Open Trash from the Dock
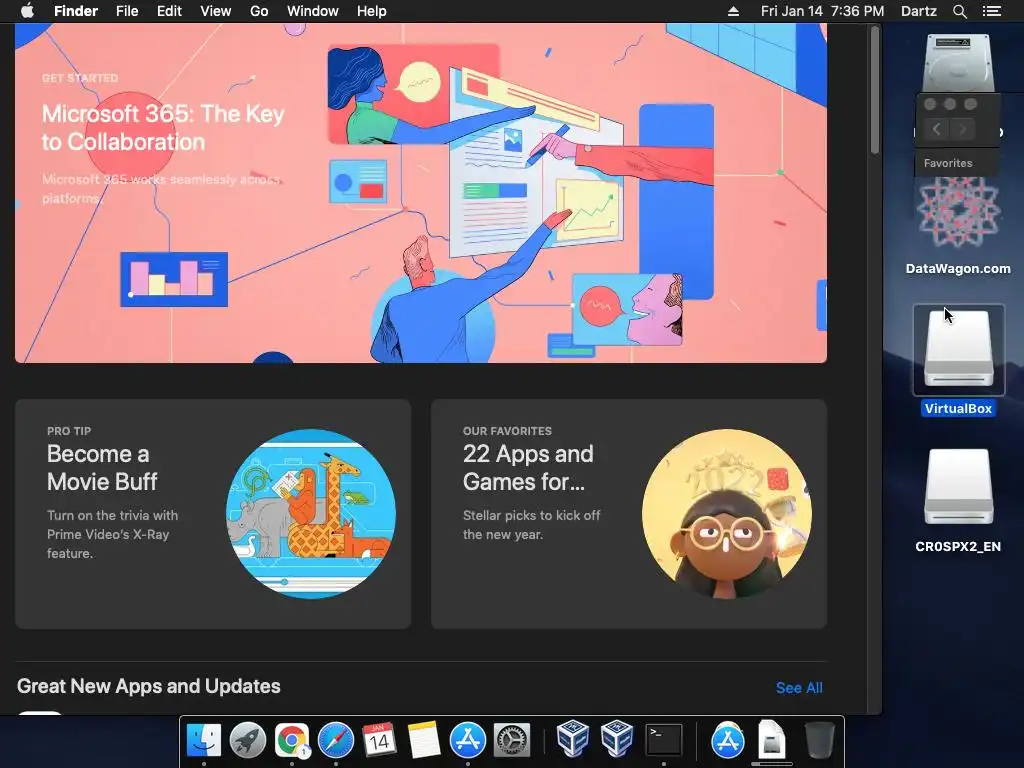Screen dimensions: 1024x768 pos(819,741)
